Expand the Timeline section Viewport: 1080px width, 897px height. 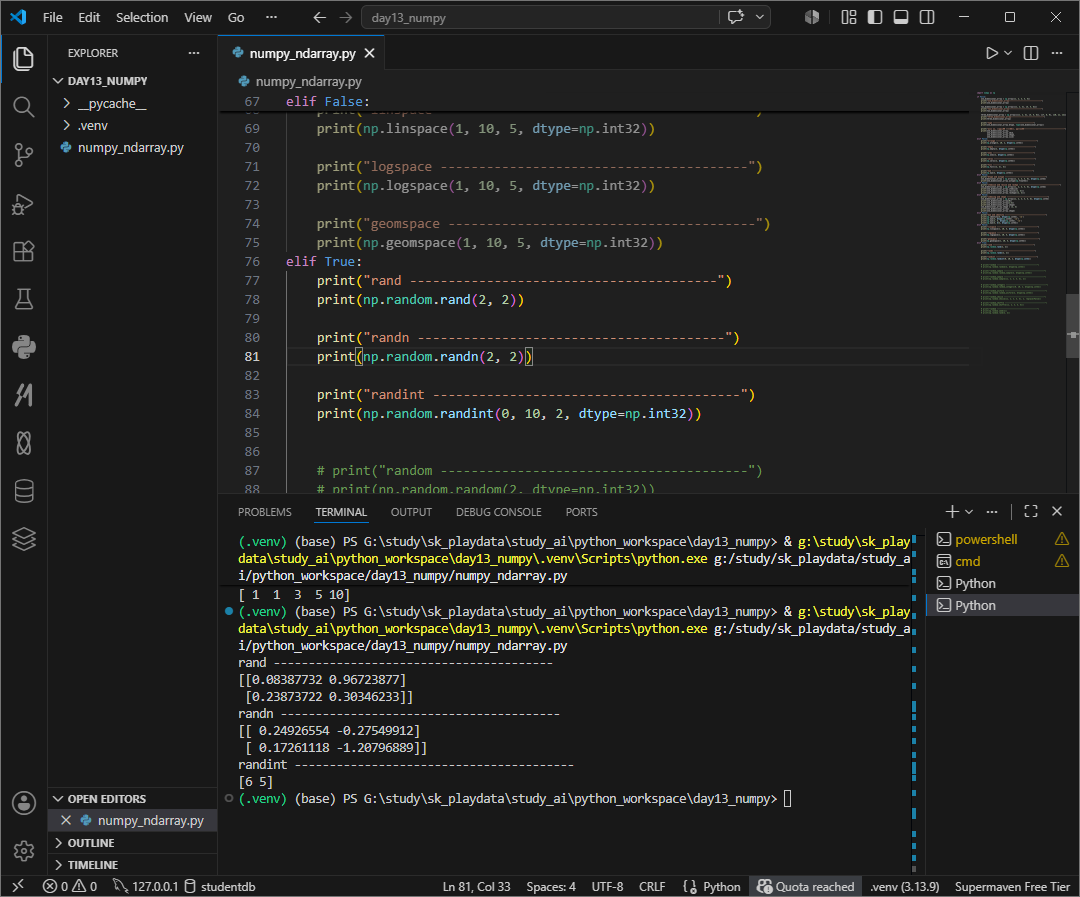[x=133, y=865]
